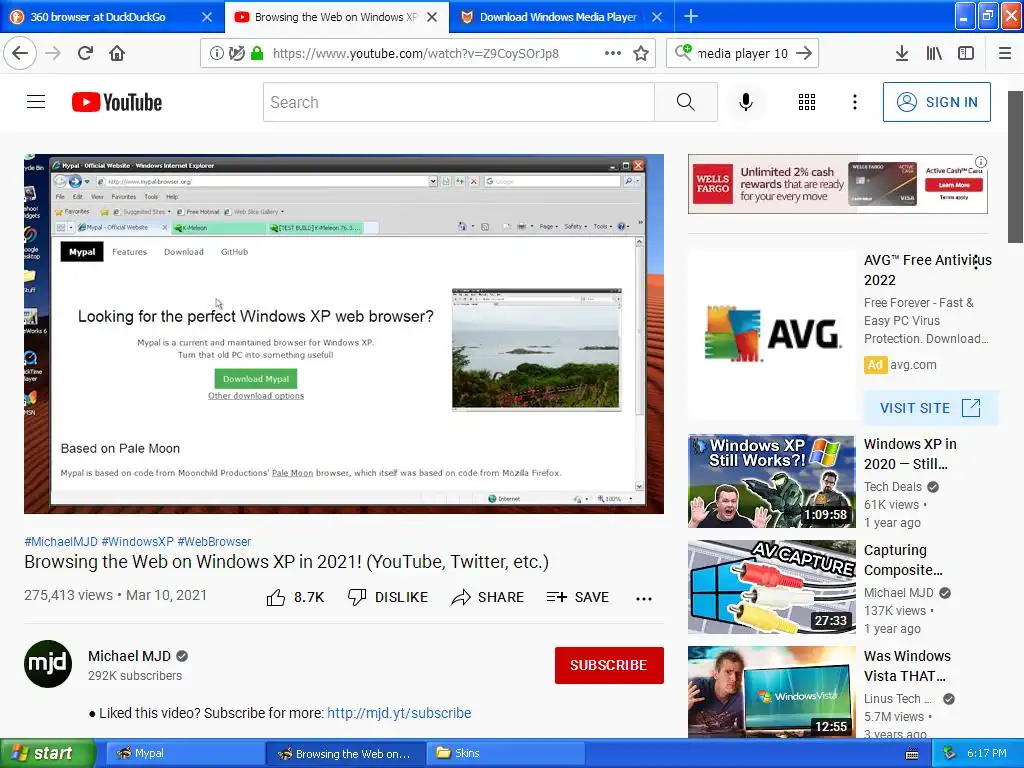Switch to the Download Windows Media Player tab

(558, 17)
